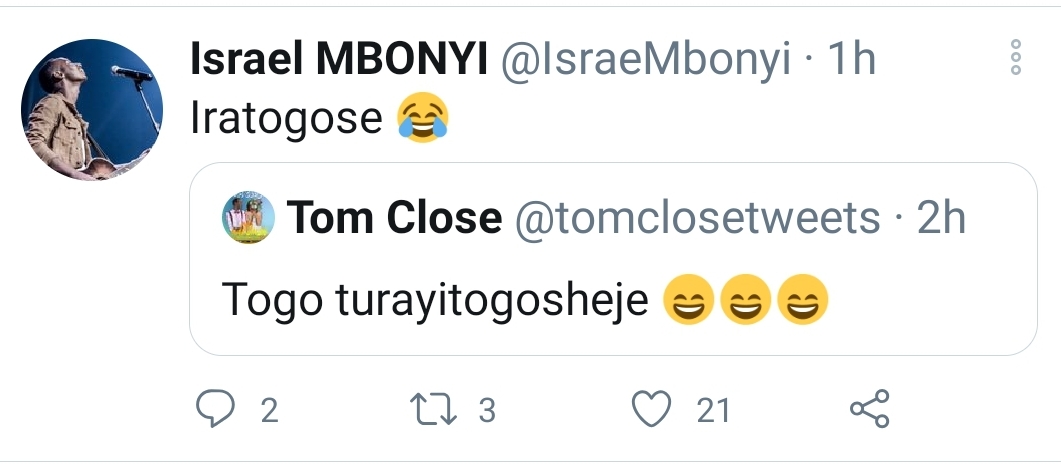Click the Iratogose tweet text

pyautogui.click(x=286, y=119)
